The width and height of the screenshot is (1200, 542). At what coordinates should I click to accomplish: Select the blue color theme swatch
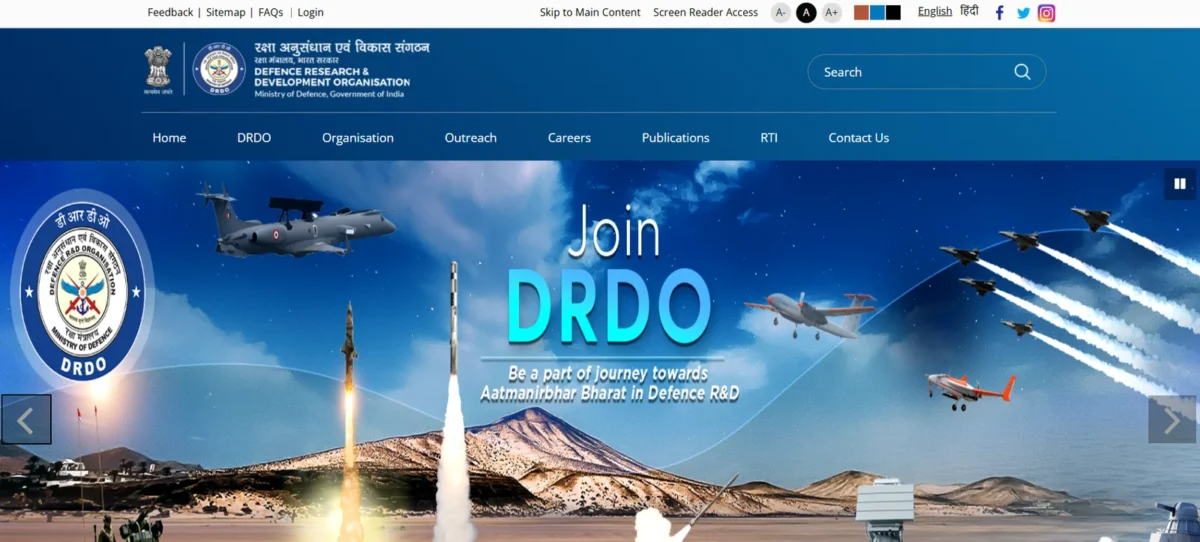[x=877, y=13]
